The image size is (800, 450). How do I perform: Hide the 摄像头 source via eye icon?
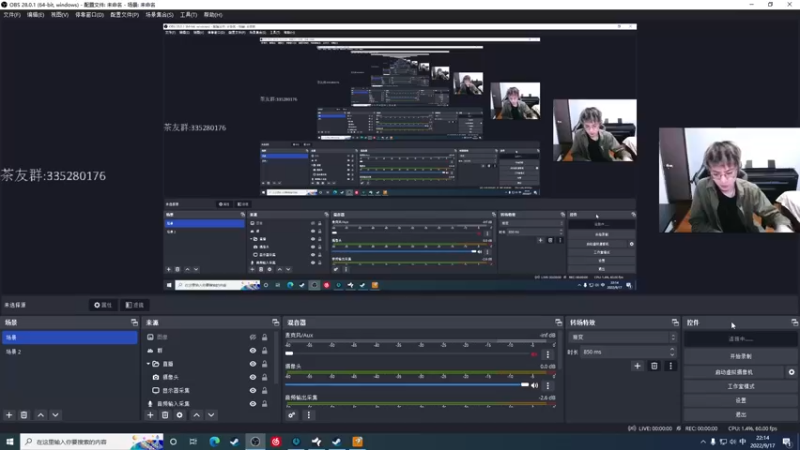(253, 377)
